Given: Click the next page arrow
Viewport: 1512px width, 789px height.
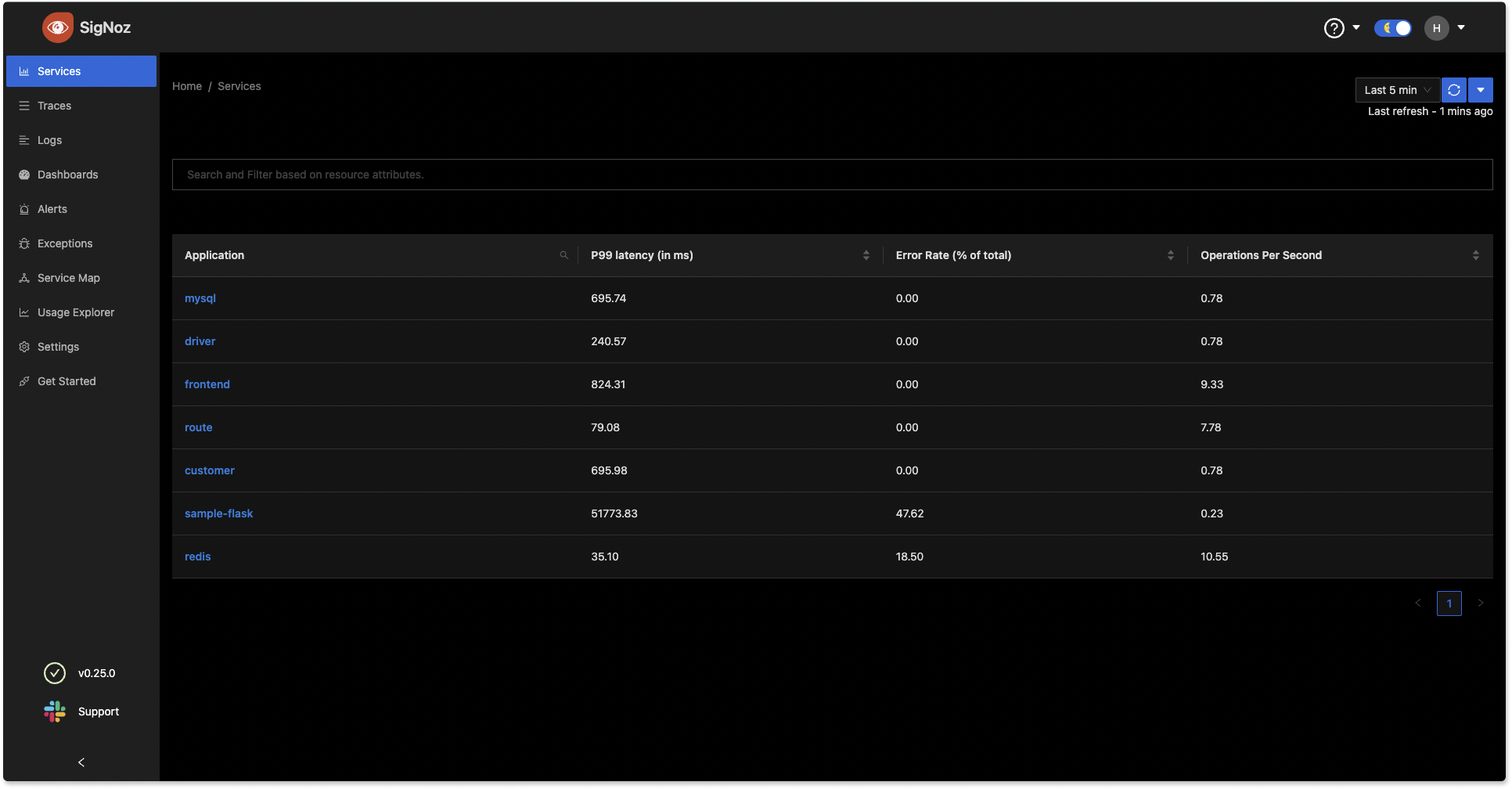Looking at the screenshot, I should (1481, 603).
